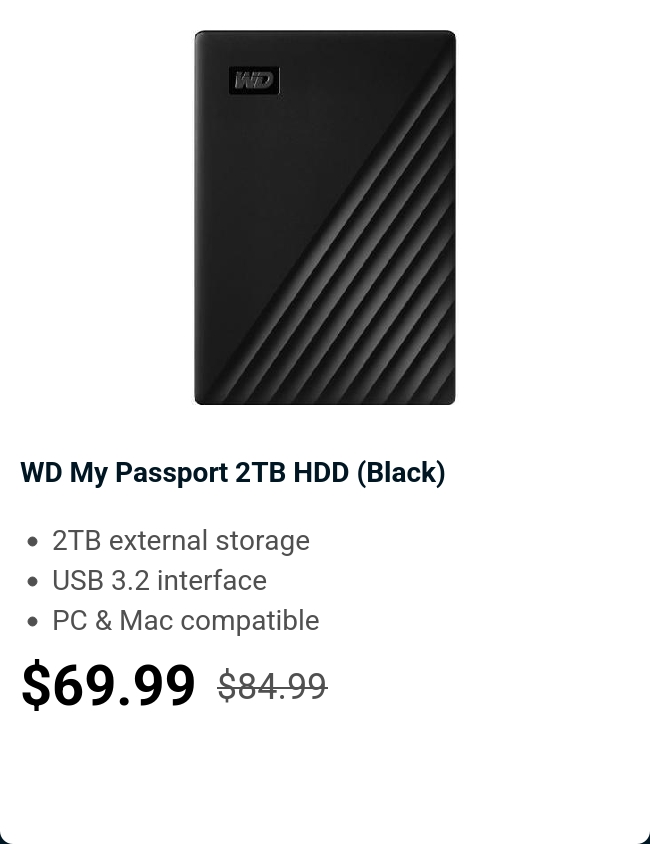Click the word "HDD" in the product title

[x=321, y=472]
